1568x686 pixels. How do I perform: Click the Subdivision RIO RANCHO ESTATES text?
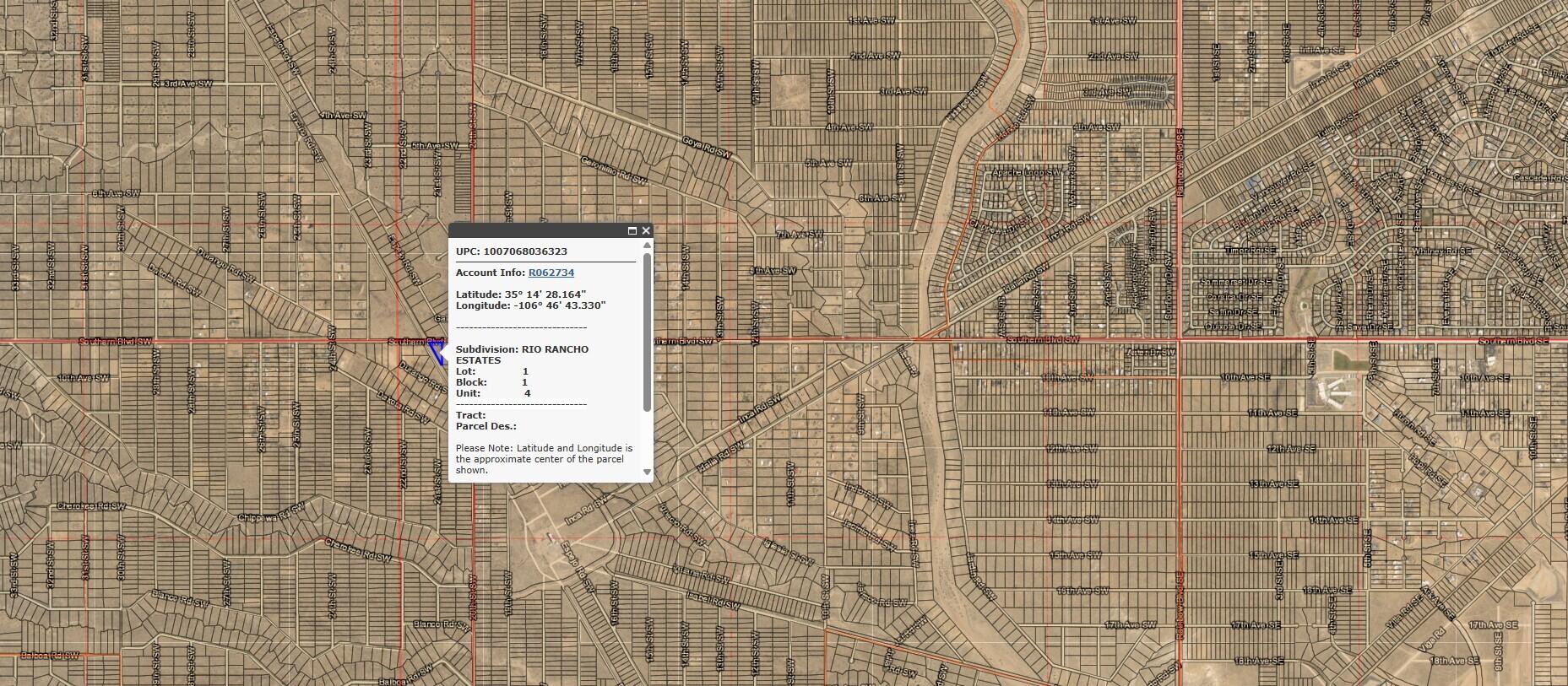click(x=522, y=354)
